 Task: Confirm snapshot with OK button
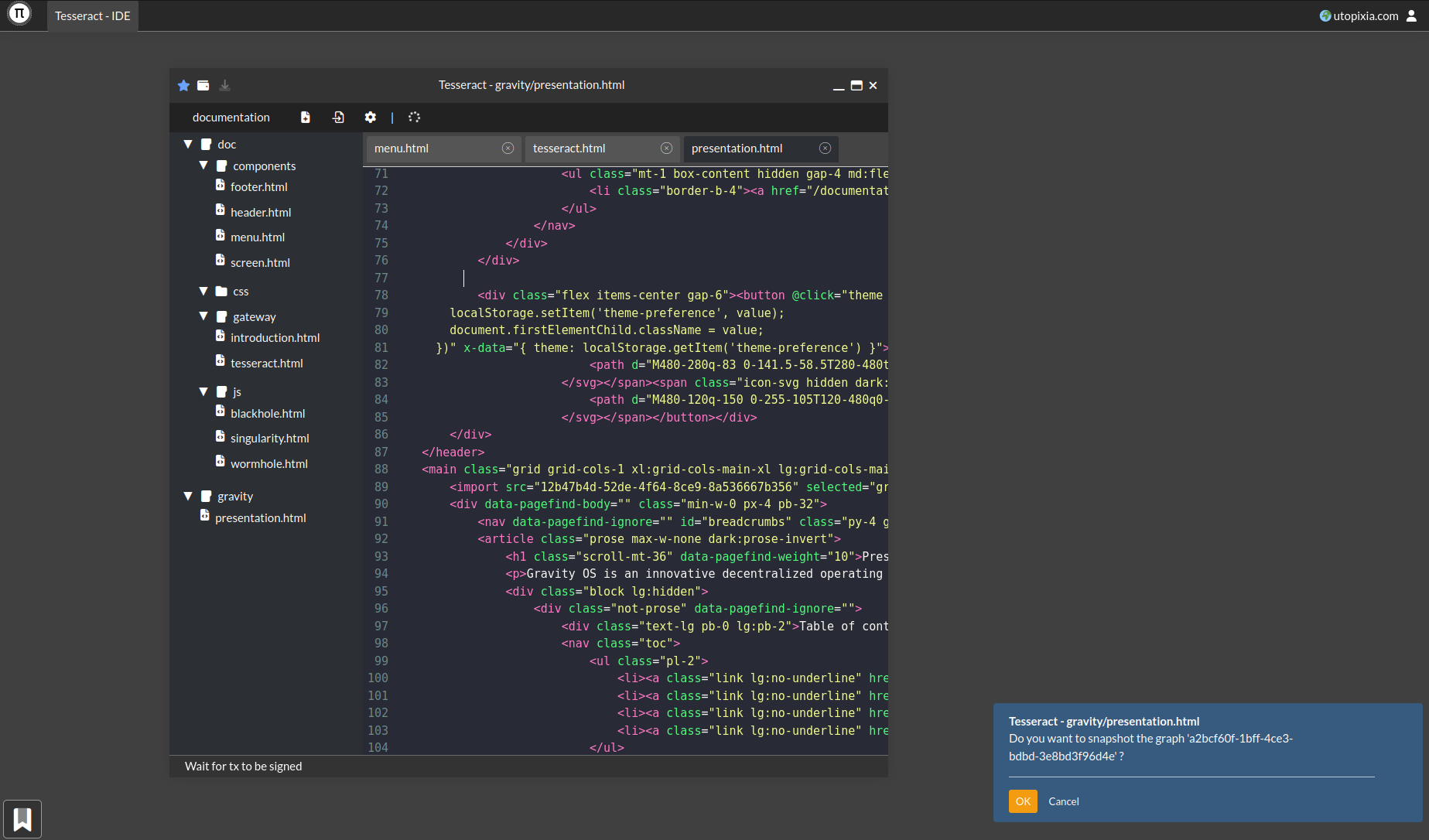[x=1023, y=801]
